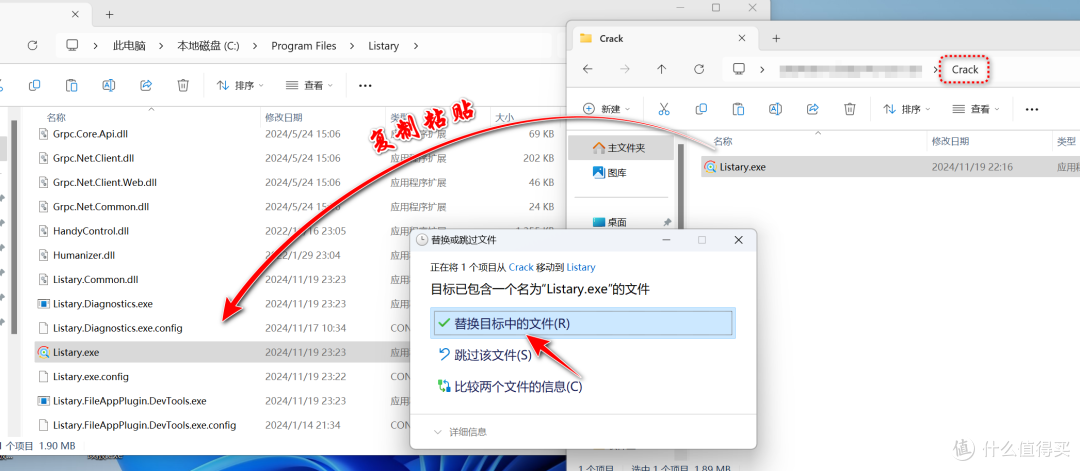Click 此电脑 in Listary address bar
Viewport: 1080px width, 471px height.
click(x=129, y=46)
